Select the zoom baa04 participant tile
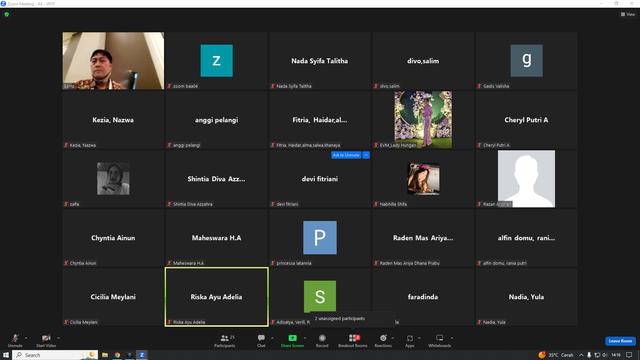The height and width of the screenshot is (360, 640). coord(217,61)
